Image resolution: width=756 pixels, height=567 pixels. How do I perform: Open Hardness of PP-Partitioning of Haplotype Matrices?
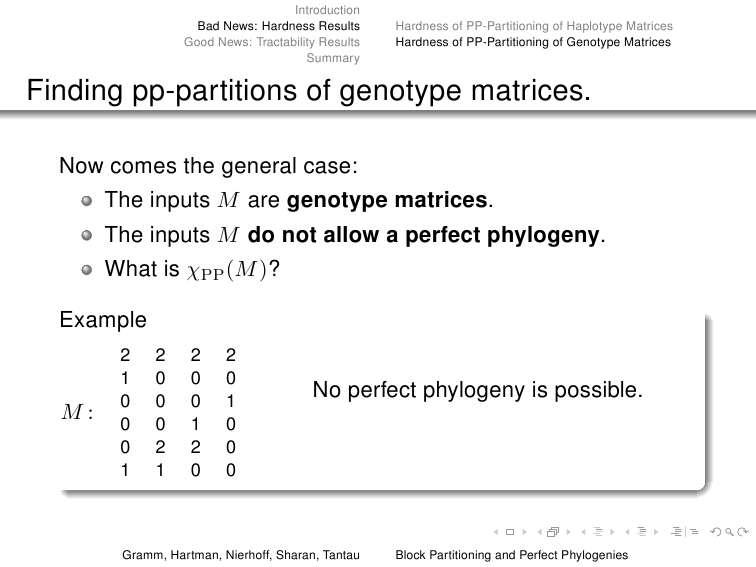[x=534, y=26]
